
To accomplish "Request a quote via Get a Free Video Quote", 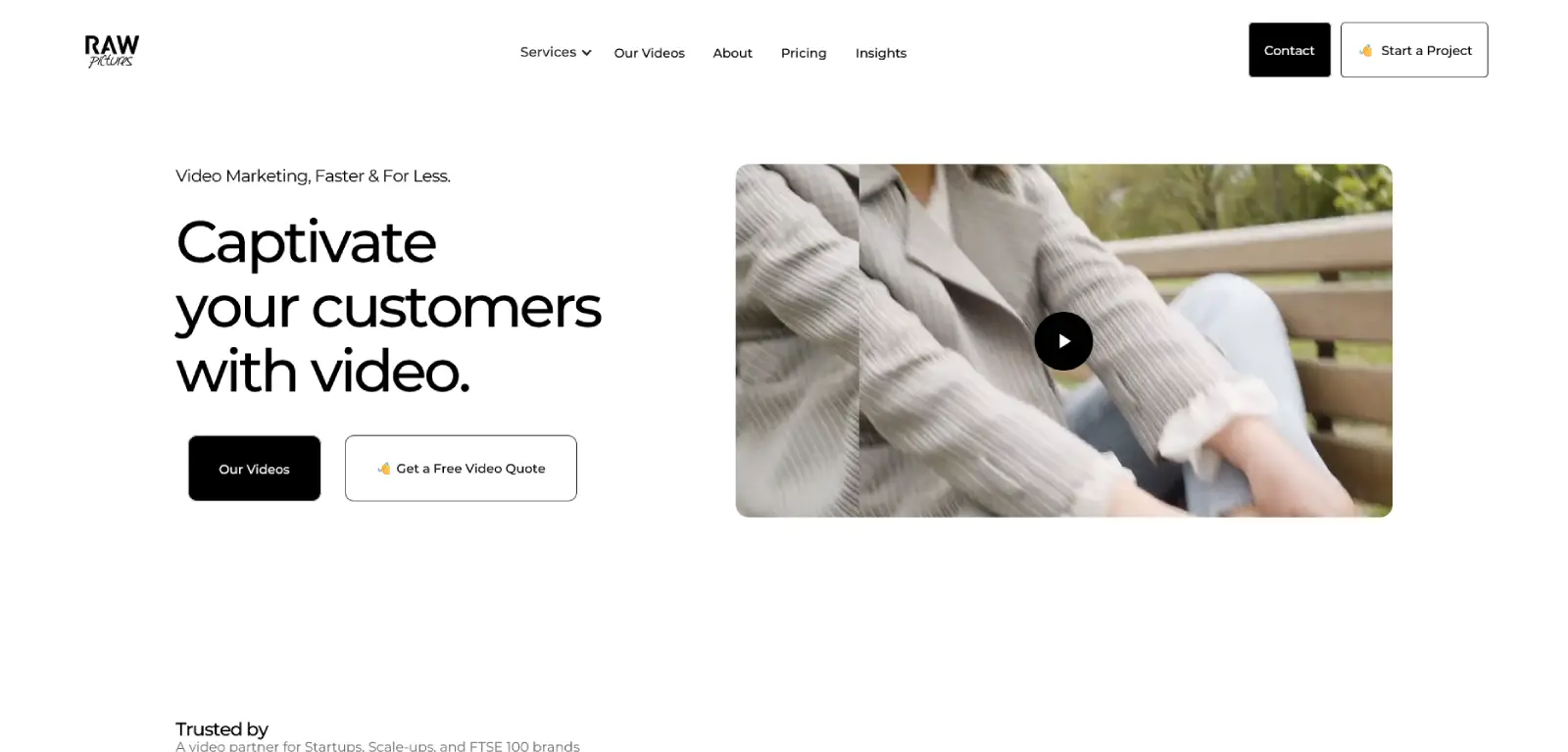I will click(x=461, y=469).
